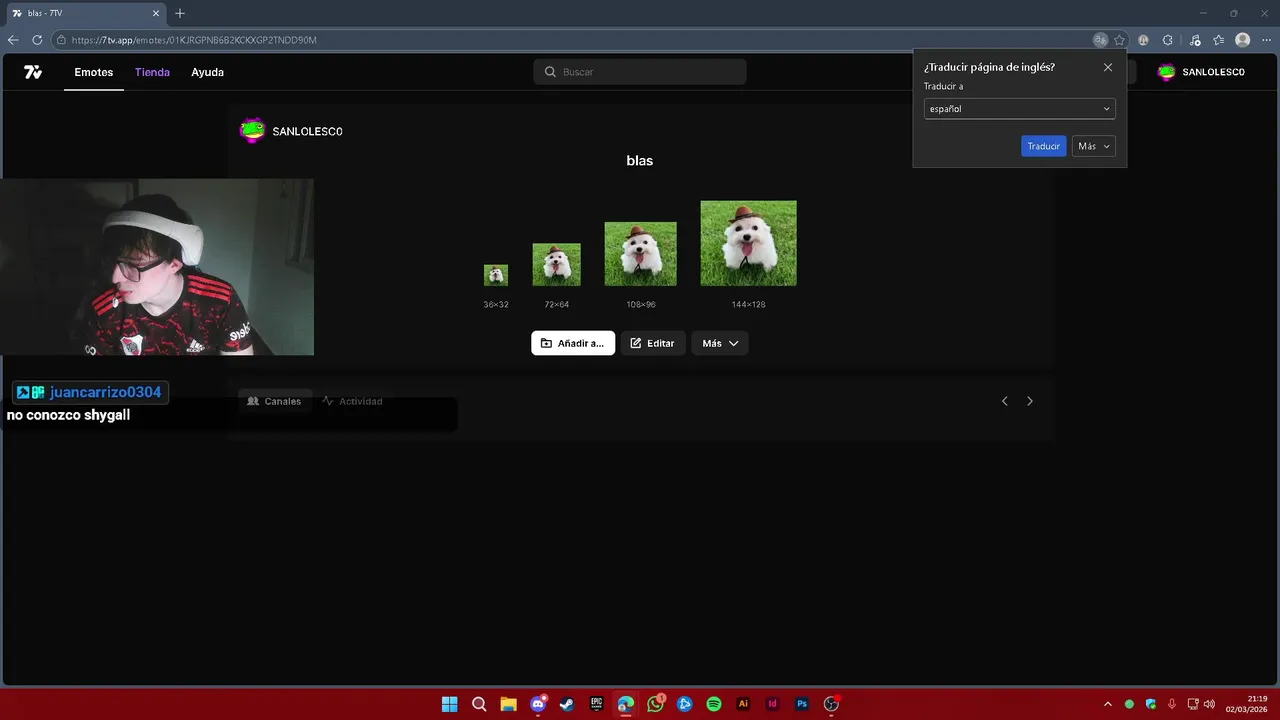Click the microphone tray icon
Screen dimensions: 1280x720
point(1171,704)
